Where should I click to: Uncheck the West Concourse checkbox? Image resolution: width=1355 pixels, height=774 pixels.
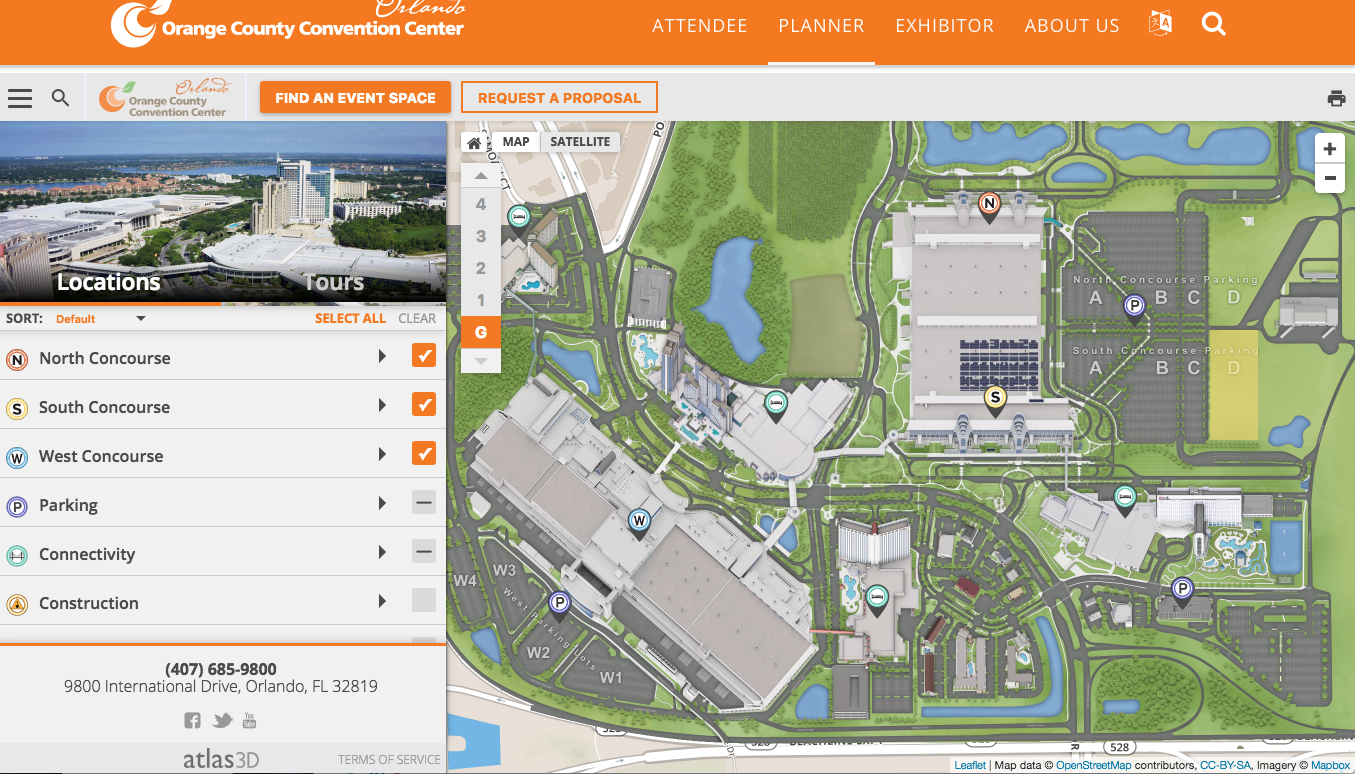tap(424, 454)
